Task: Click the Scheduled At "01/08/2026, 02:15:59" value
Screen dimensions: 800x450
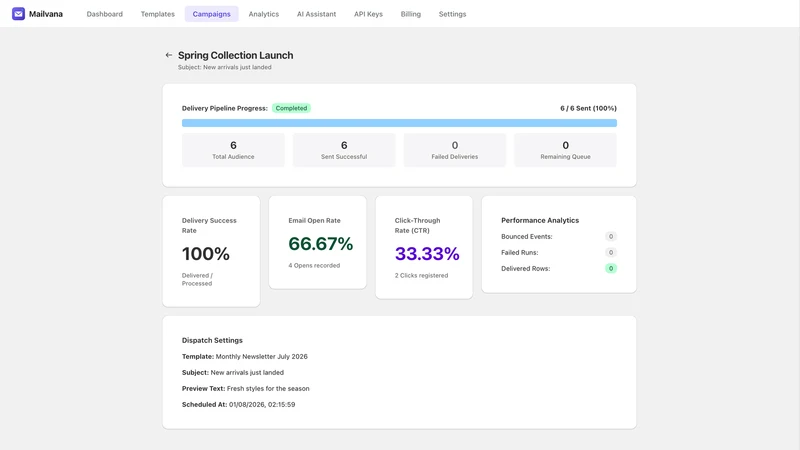Action: click(262, 405)
